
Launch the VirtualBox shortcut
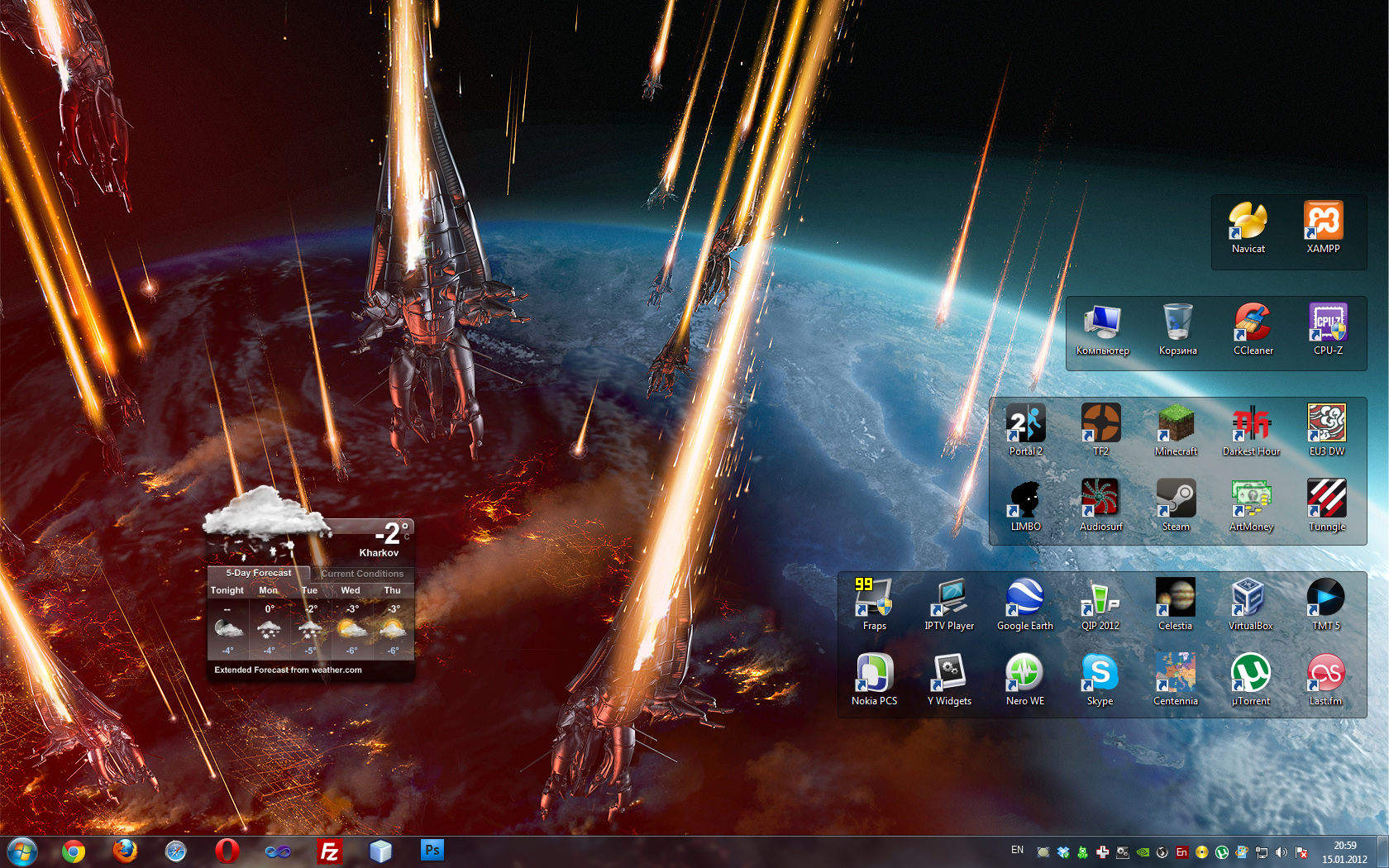[1250, 604]
